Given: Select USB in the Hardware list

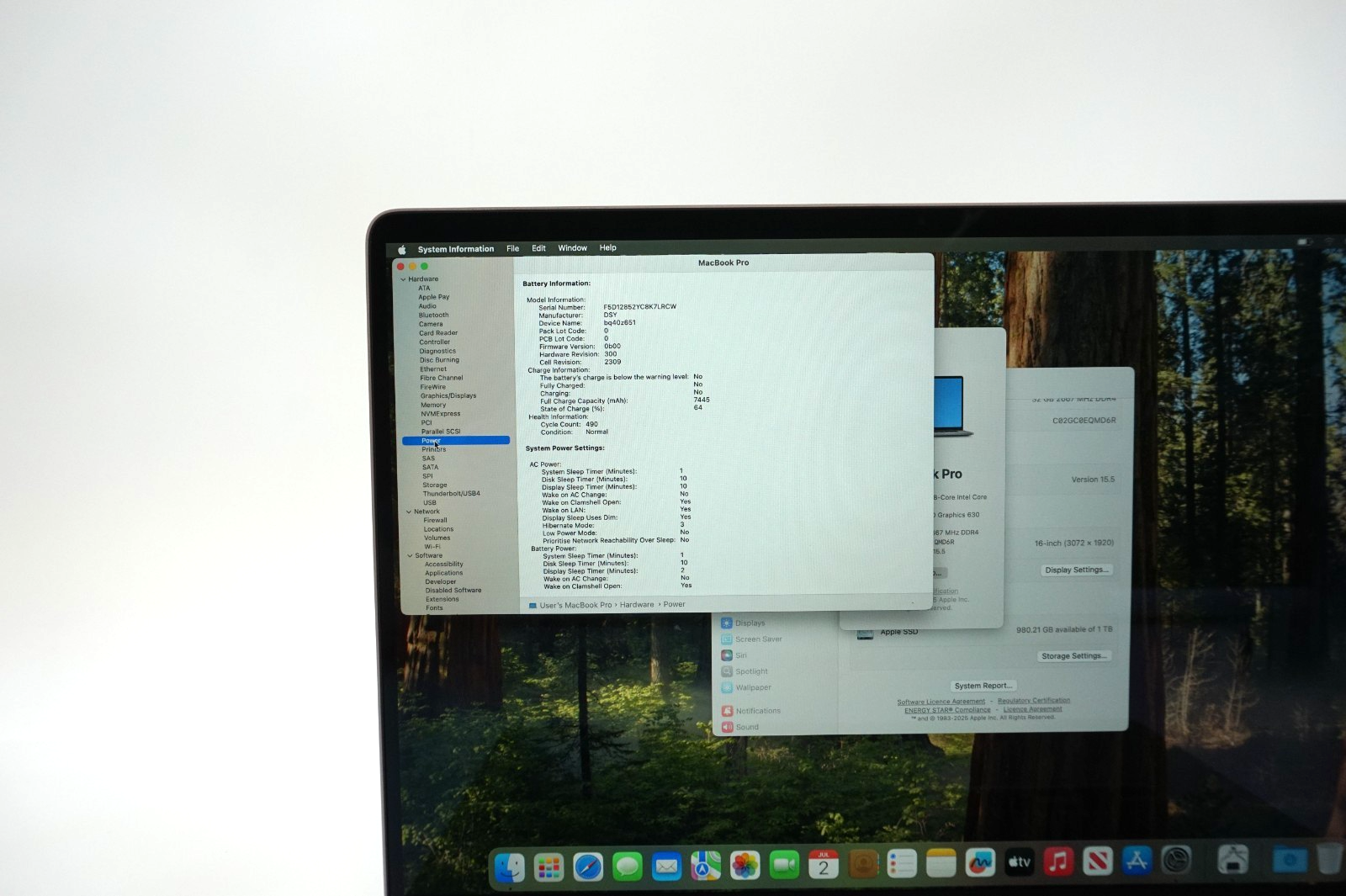Looking at the screenshot, I should pyautogui.click(x=430, y=502).
